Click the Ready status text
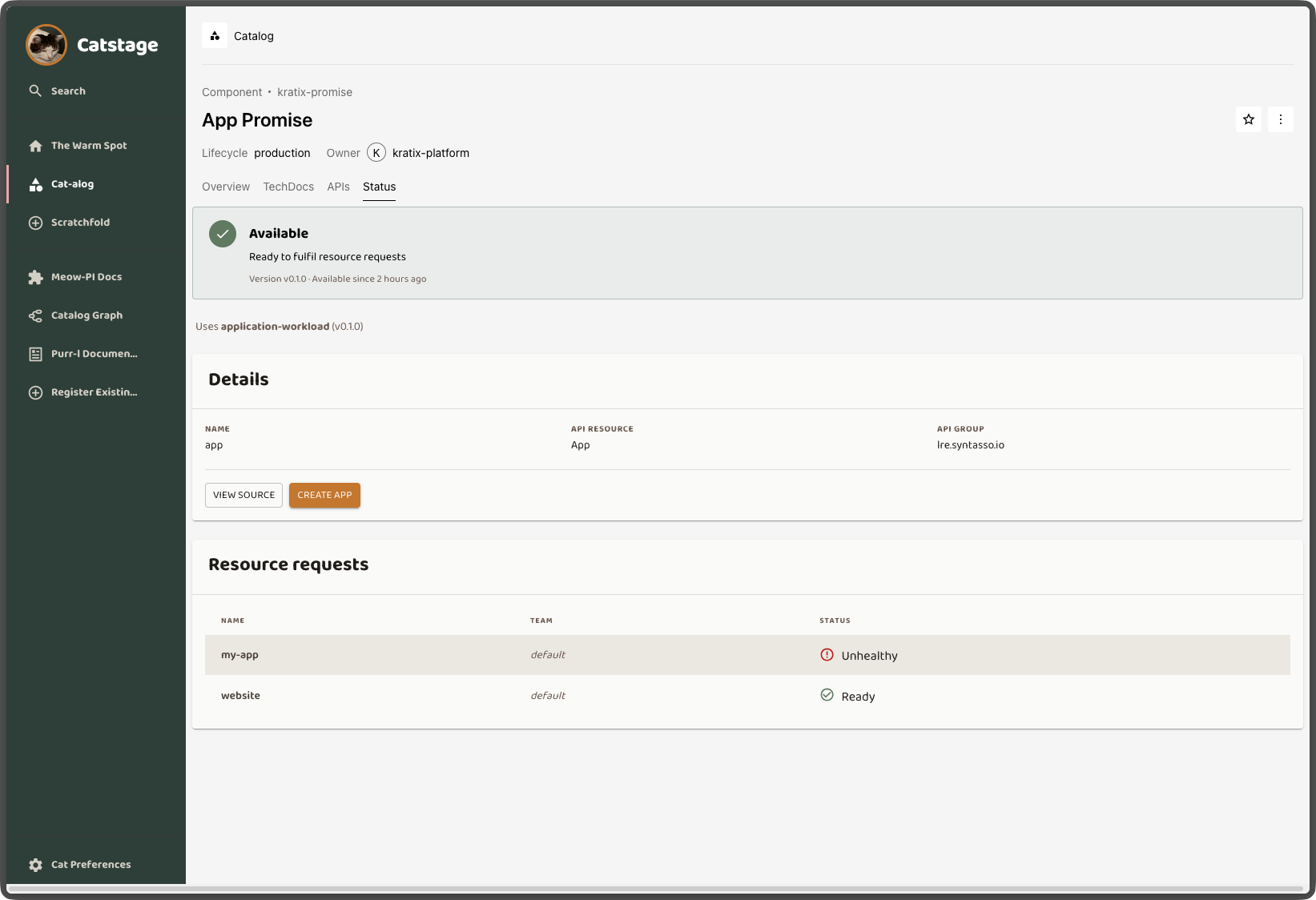 858,697
